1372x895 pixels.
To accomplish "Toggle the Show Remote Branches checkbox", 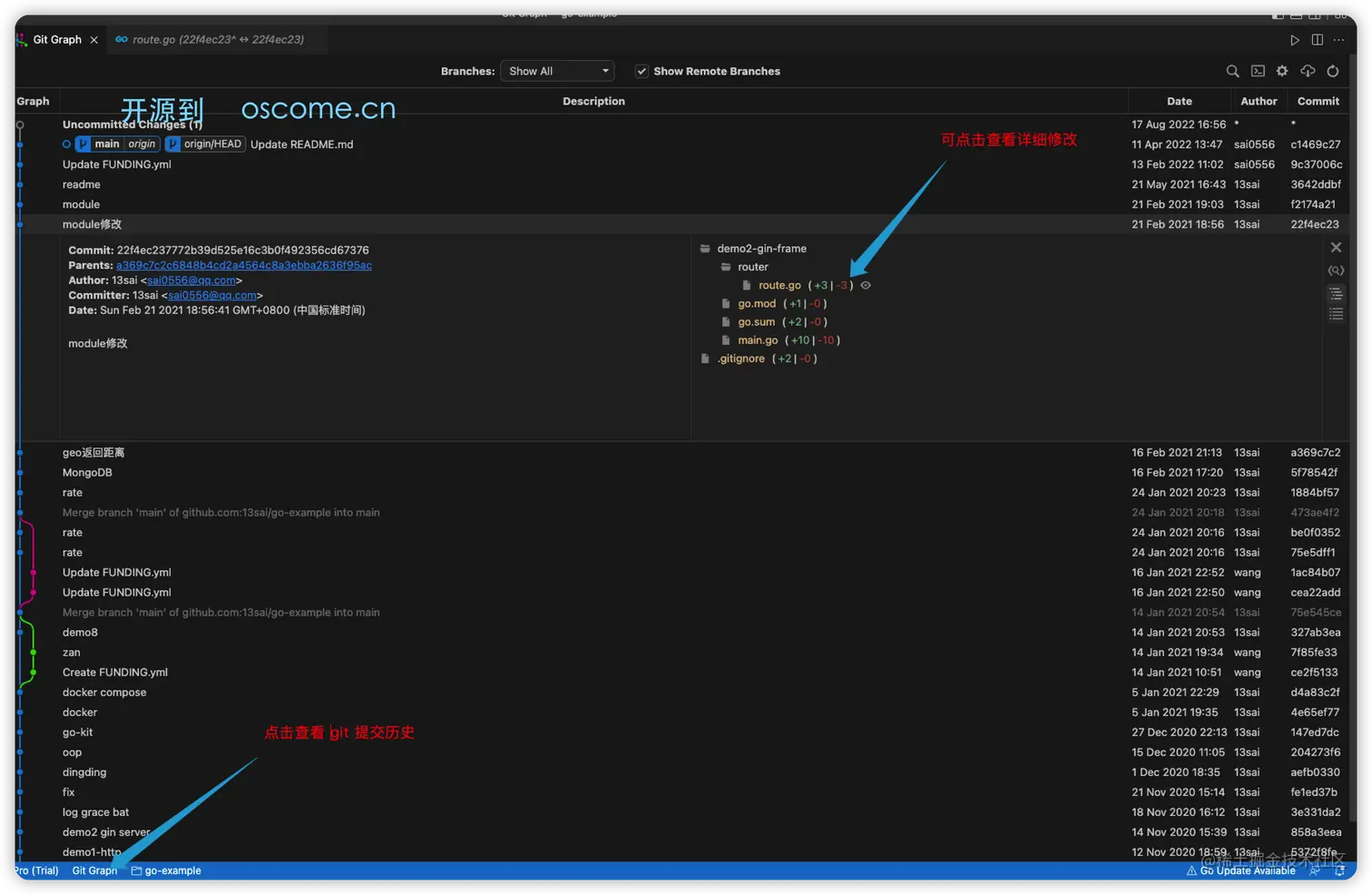I will [x=642, y=71].
